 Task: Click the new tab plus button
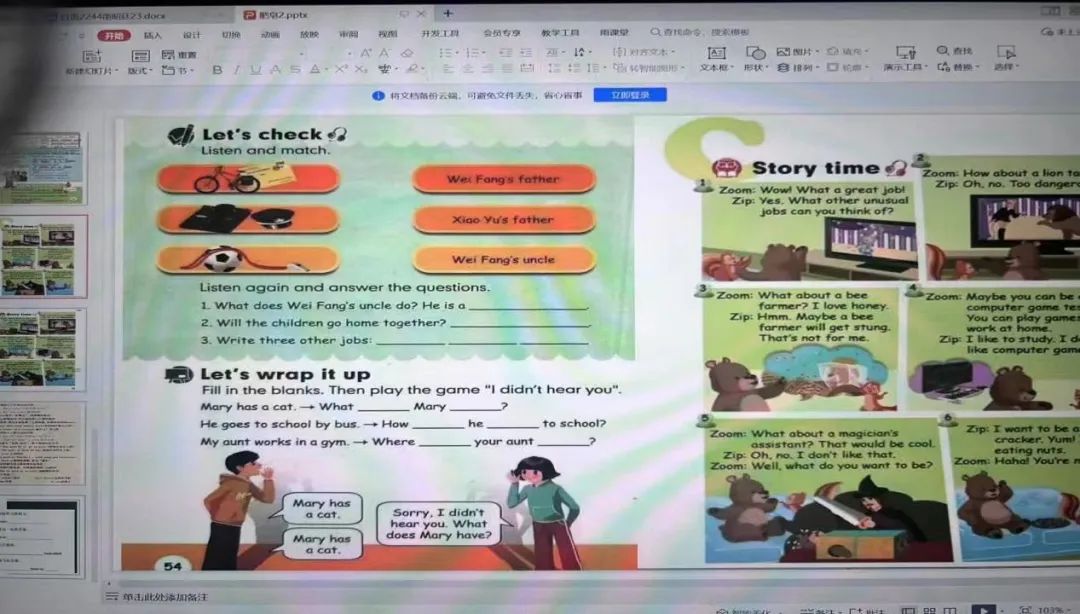pyautogui.click(x=448, y=13)
